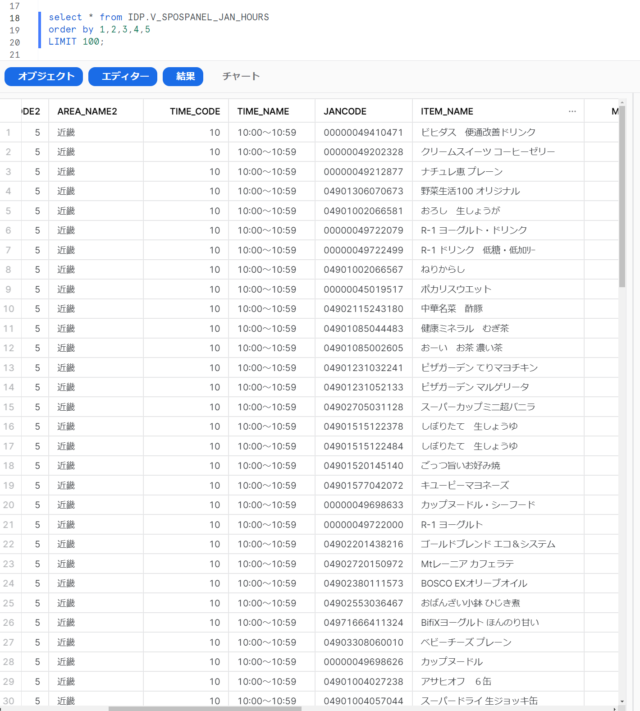Select JANCODE cell 04901306070673
Viewport: 640px width, 711px height.
[363, 191]
